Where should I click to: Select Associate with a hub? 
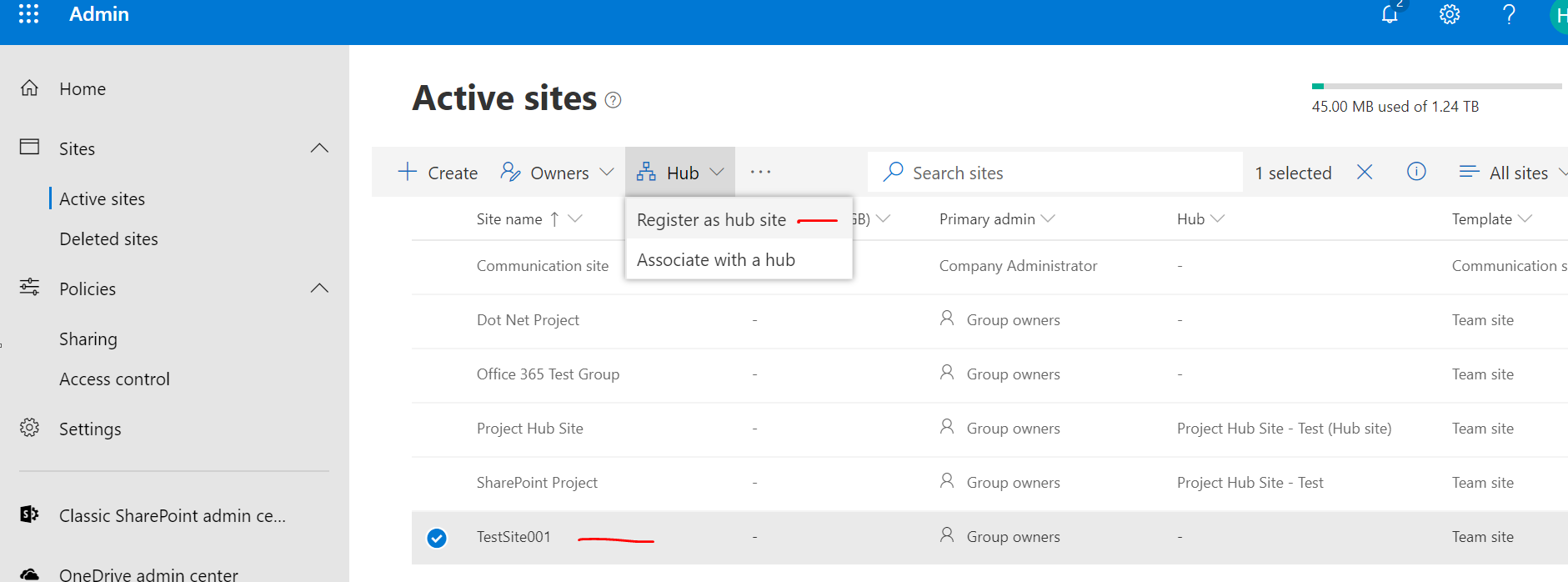point(739,259)
